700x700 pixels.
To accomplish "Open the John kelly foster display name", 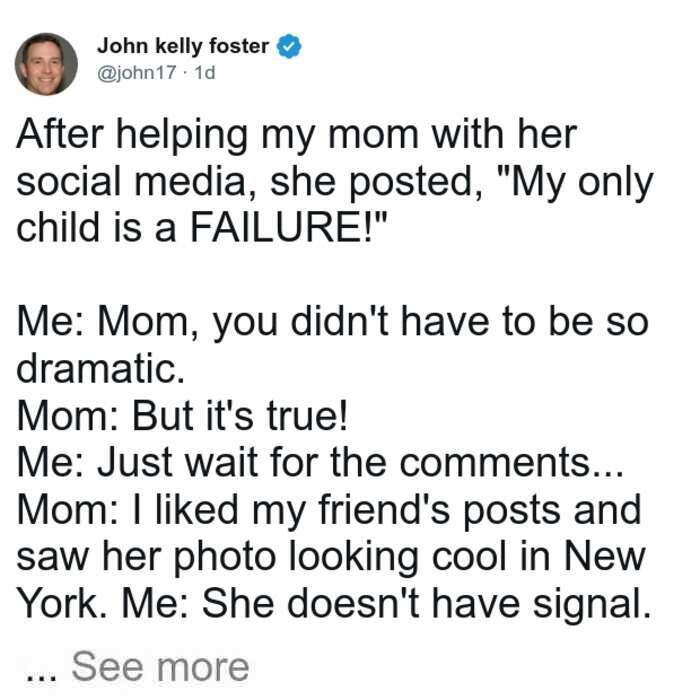I will (183, 46).
